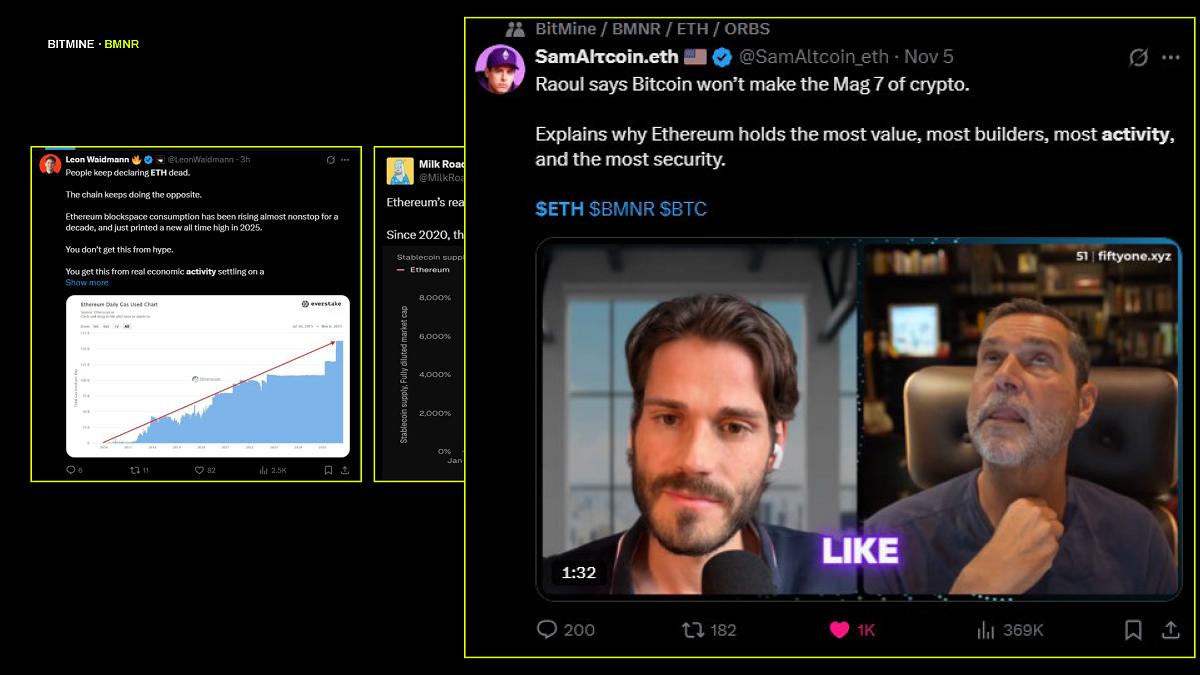
Task: Expand Leon Waidmann post with Show more
Action: click(x=87, y=283)
